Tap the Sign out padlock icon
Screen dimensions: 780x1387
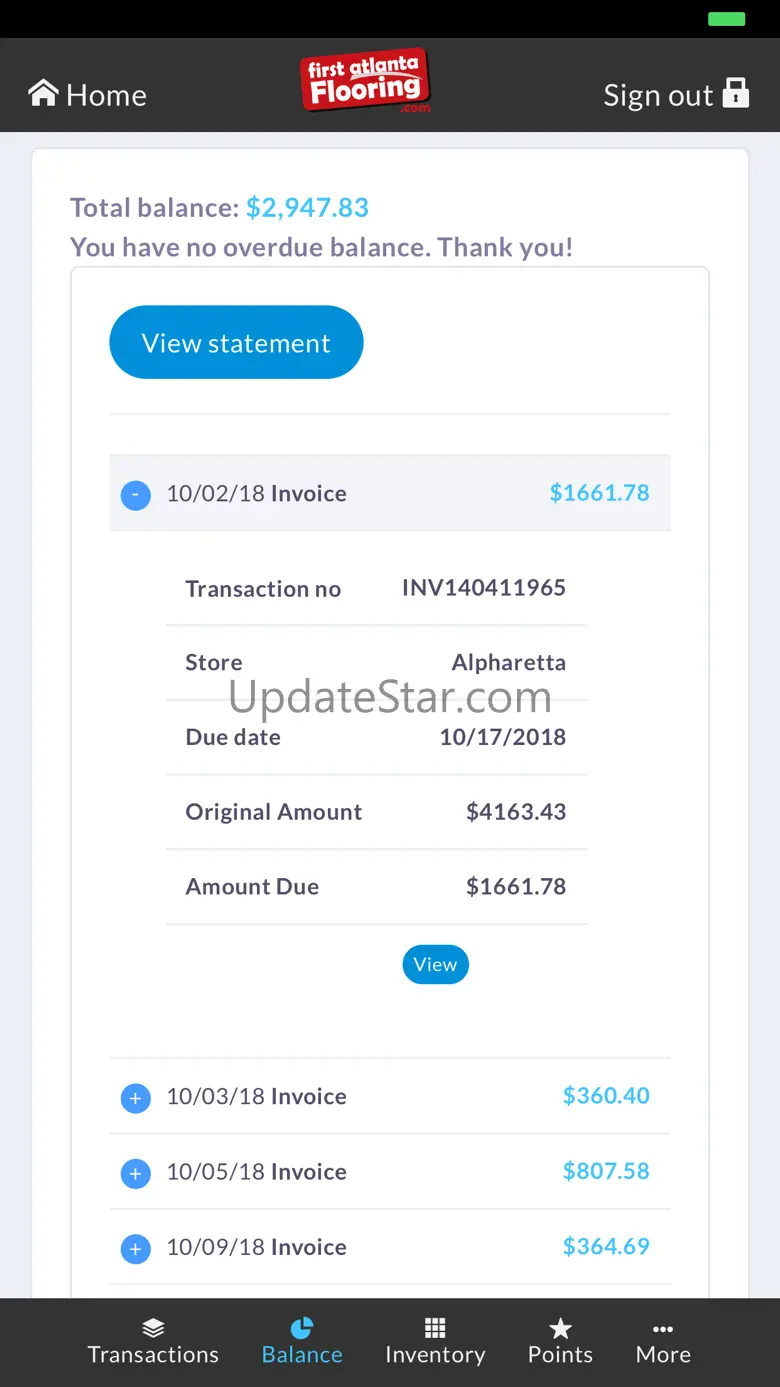(x=736, y=92)
